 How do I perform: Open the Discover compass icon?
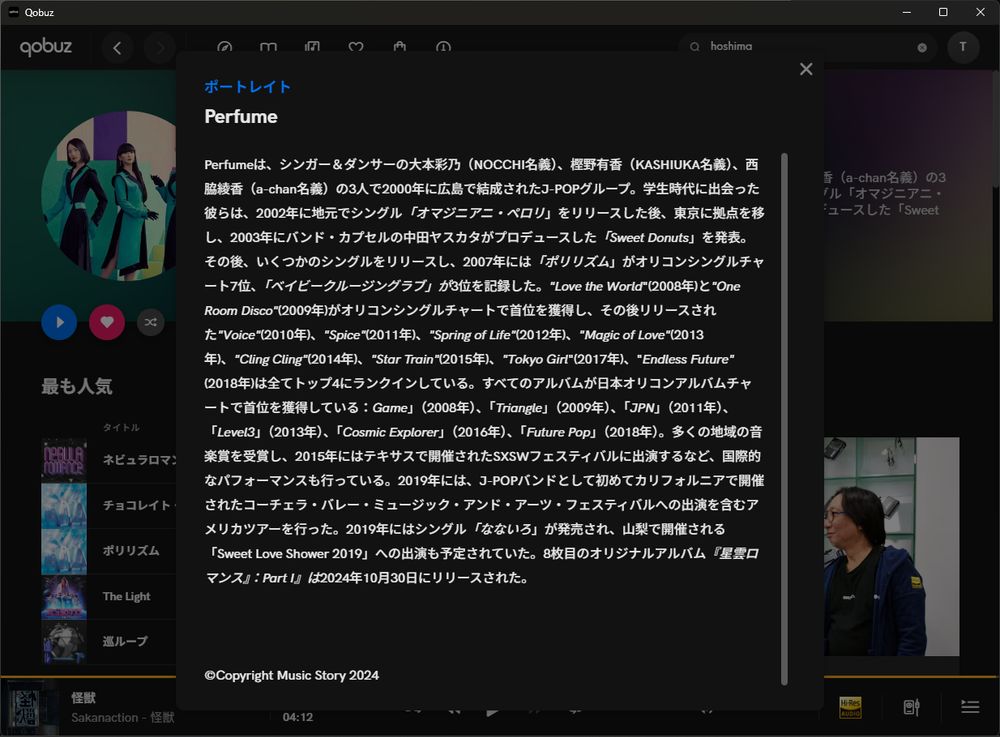[224, 47]
